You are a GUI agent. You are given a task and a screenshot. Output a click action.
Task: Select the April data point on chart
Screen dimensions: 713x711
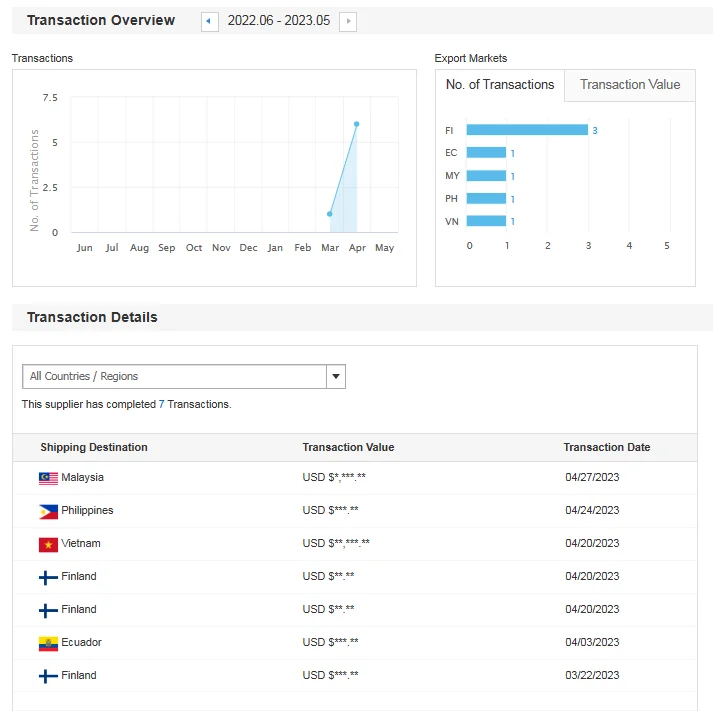click(356, 124)
